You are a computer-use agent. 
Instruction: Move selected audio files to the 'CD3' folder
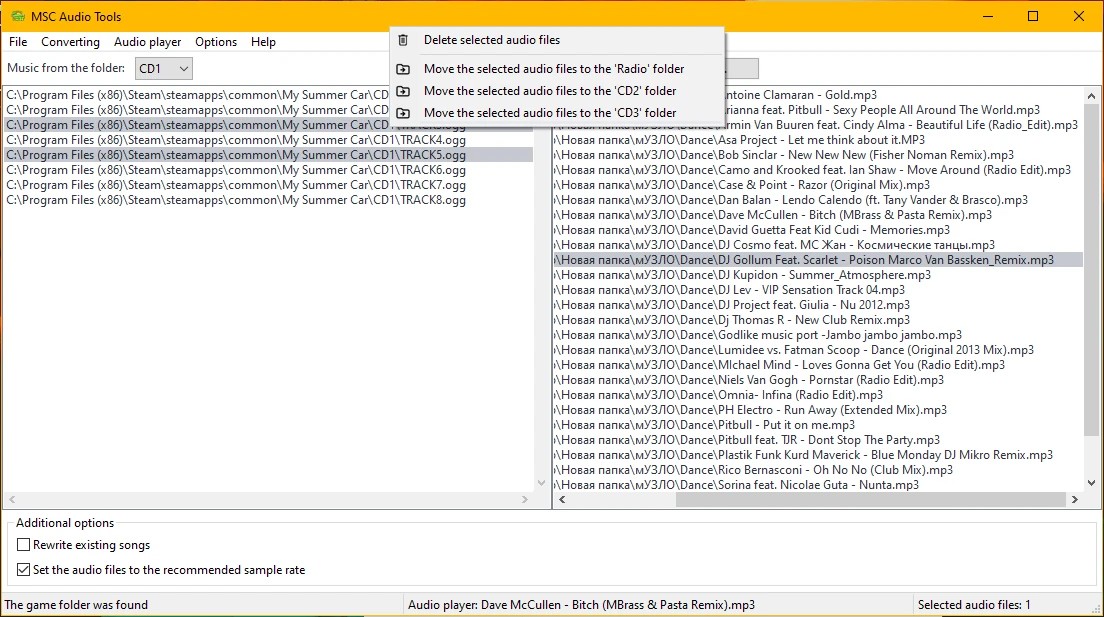pyautogui.click(x=557, y=113)
